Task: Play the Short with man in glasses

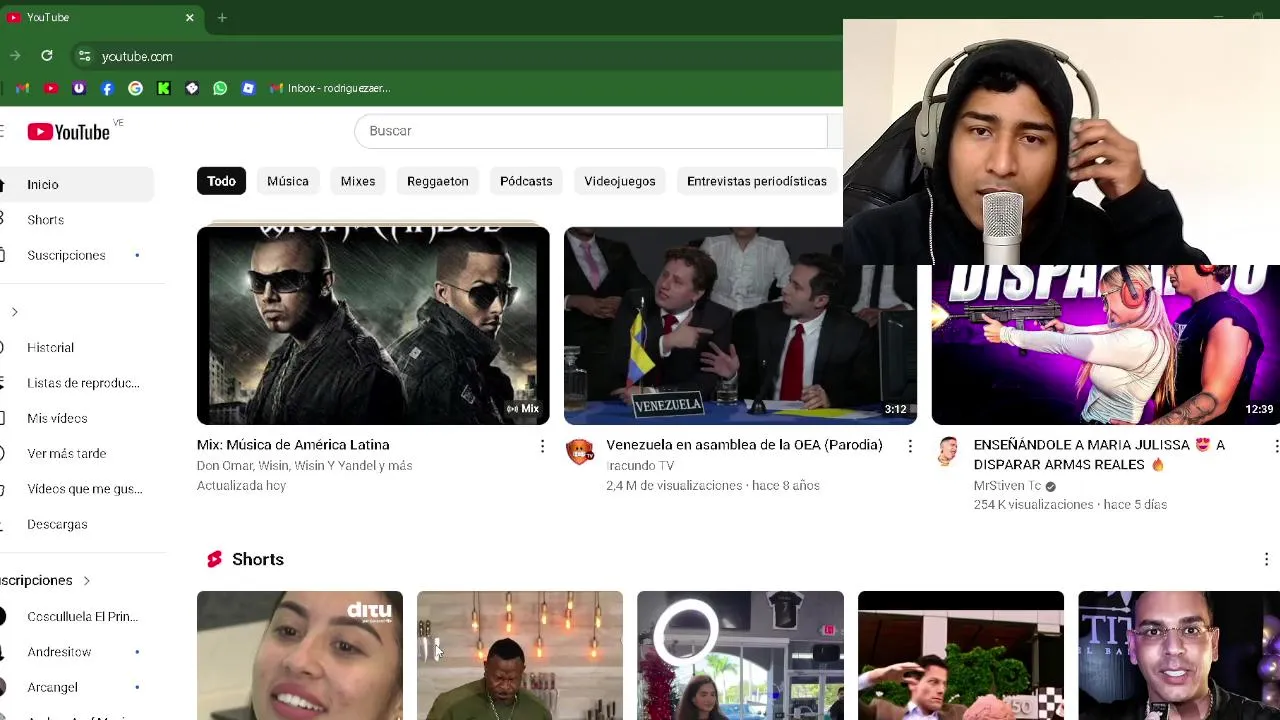Action: tap(1179, 656)
